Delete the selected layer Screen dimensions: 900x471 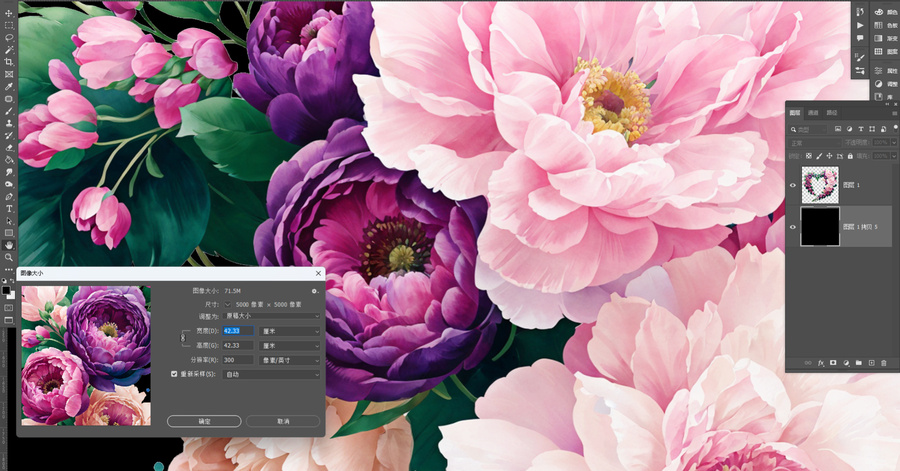(x=884, y=363)
